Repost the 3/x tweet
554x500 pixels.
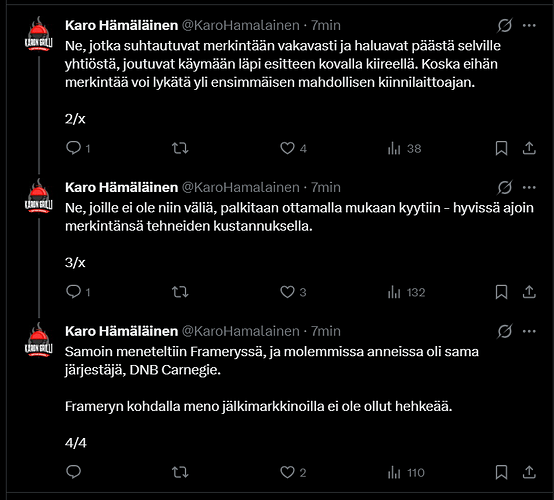(x=180, y=292)
